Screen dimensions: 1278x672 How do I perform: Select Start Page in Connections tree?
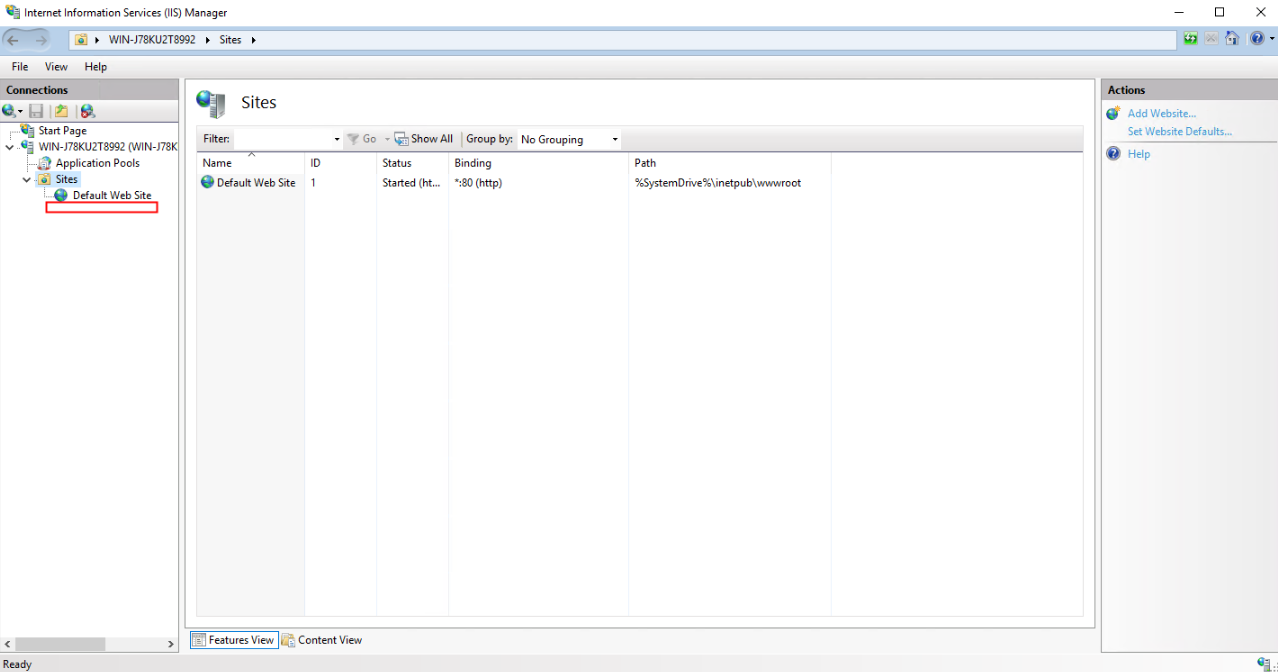coord(62,131)
